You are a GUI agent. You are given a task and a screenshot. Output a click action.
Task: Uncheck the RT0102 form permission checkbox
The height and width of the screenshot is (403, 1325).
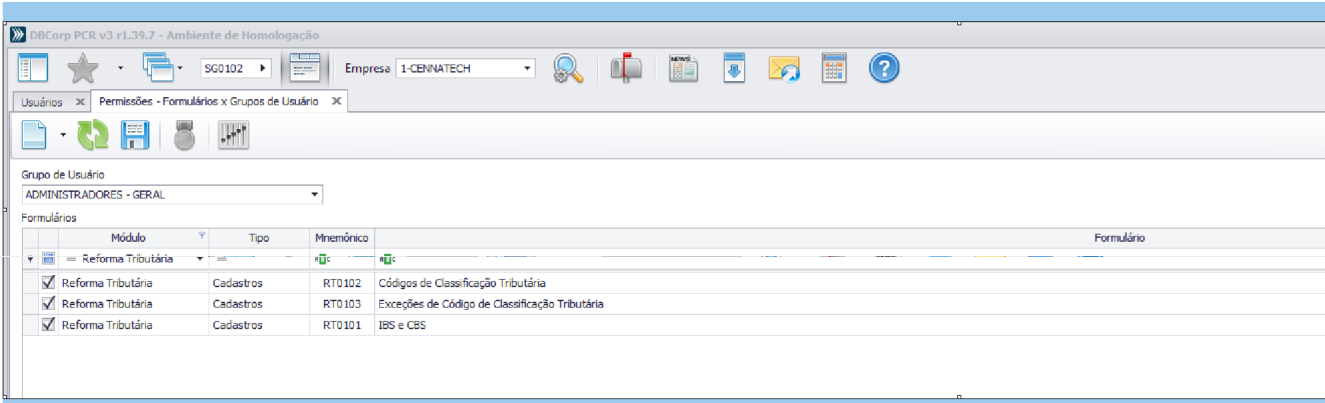[48, 283]
